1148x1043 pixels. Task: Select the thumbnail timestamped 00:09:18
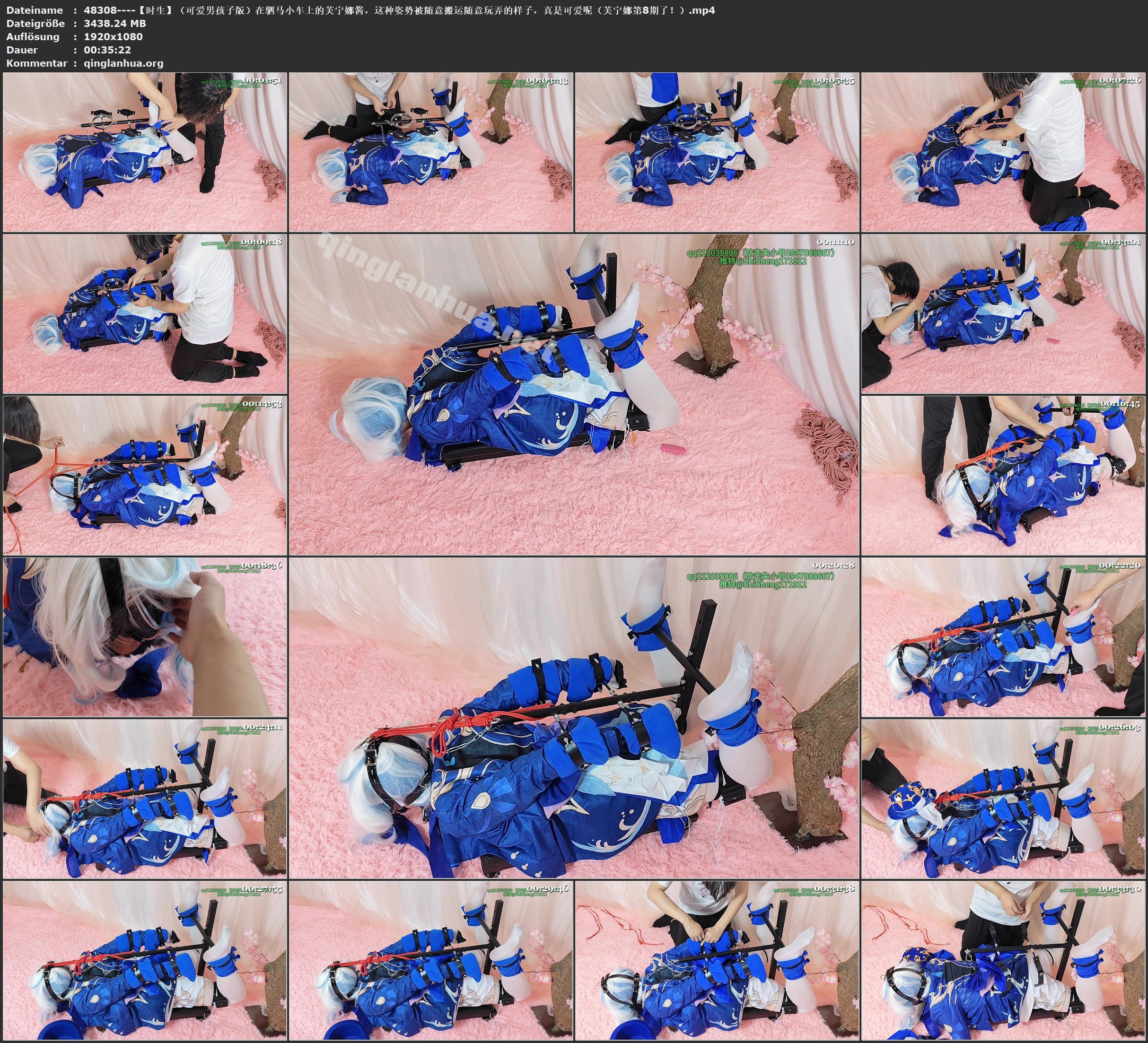point(145,313)
